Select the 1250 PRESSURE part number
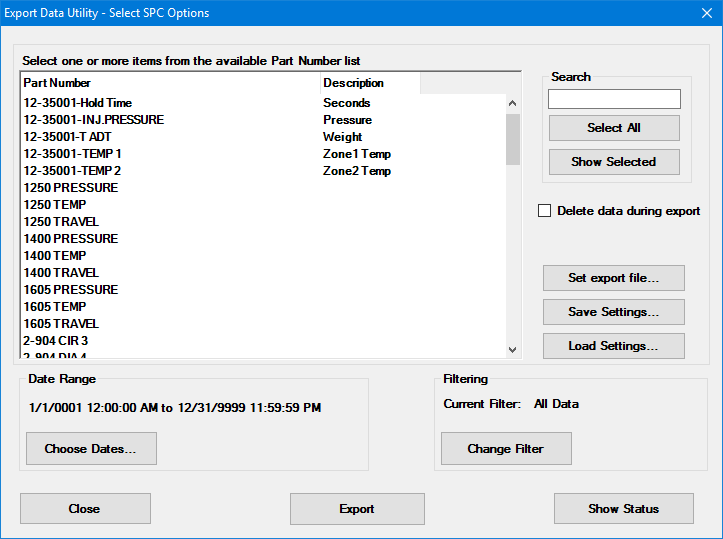723x539 pixels. (71, 188)
